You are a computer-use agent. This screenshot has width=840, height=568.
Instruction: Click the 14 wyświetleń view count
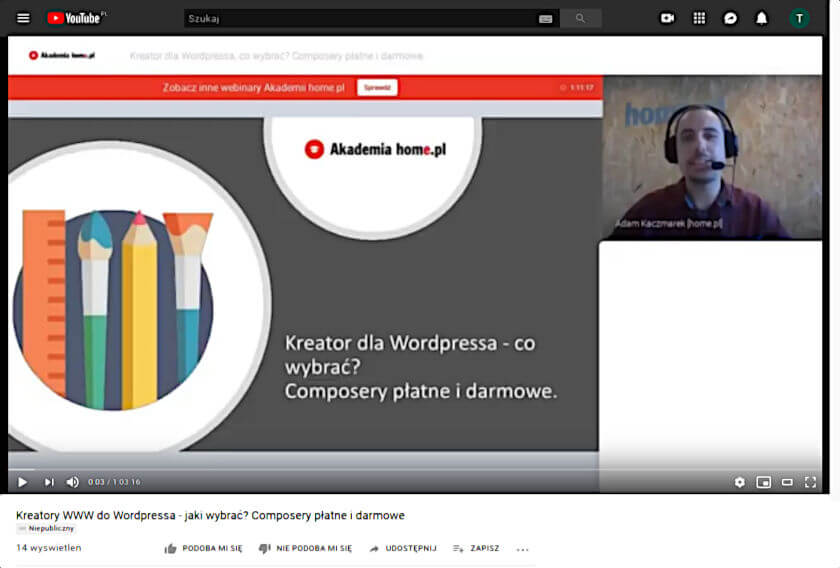coord(49,548)
